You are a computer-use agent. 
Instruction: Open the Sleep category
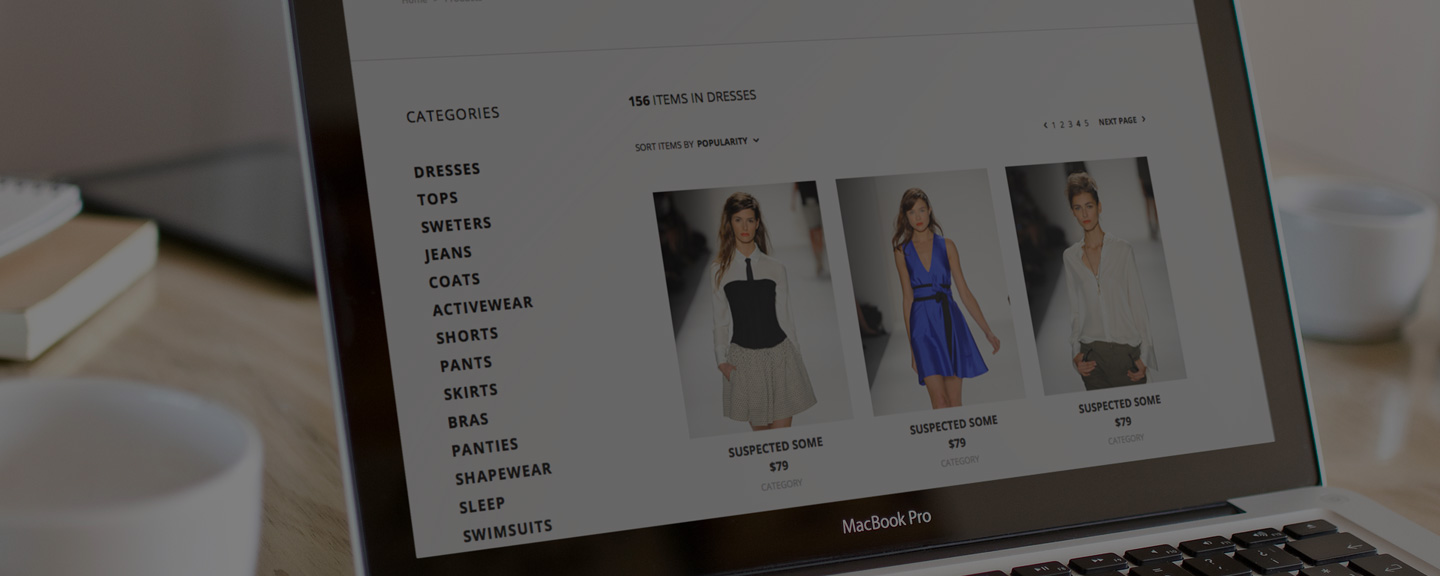[482, 505]
